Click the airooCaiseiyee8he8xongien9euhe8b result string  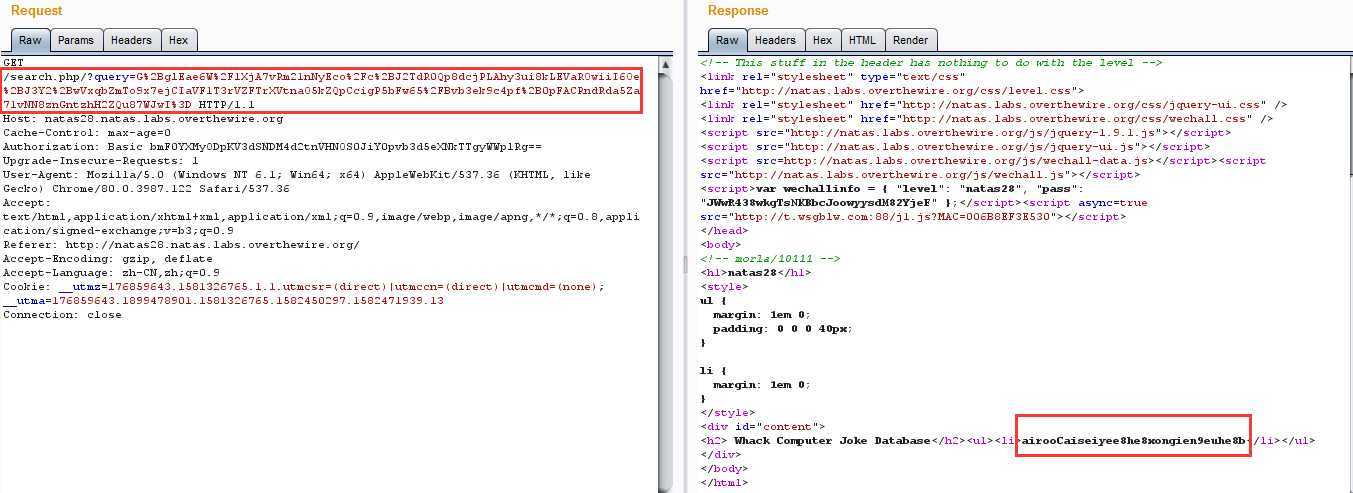1135,440
